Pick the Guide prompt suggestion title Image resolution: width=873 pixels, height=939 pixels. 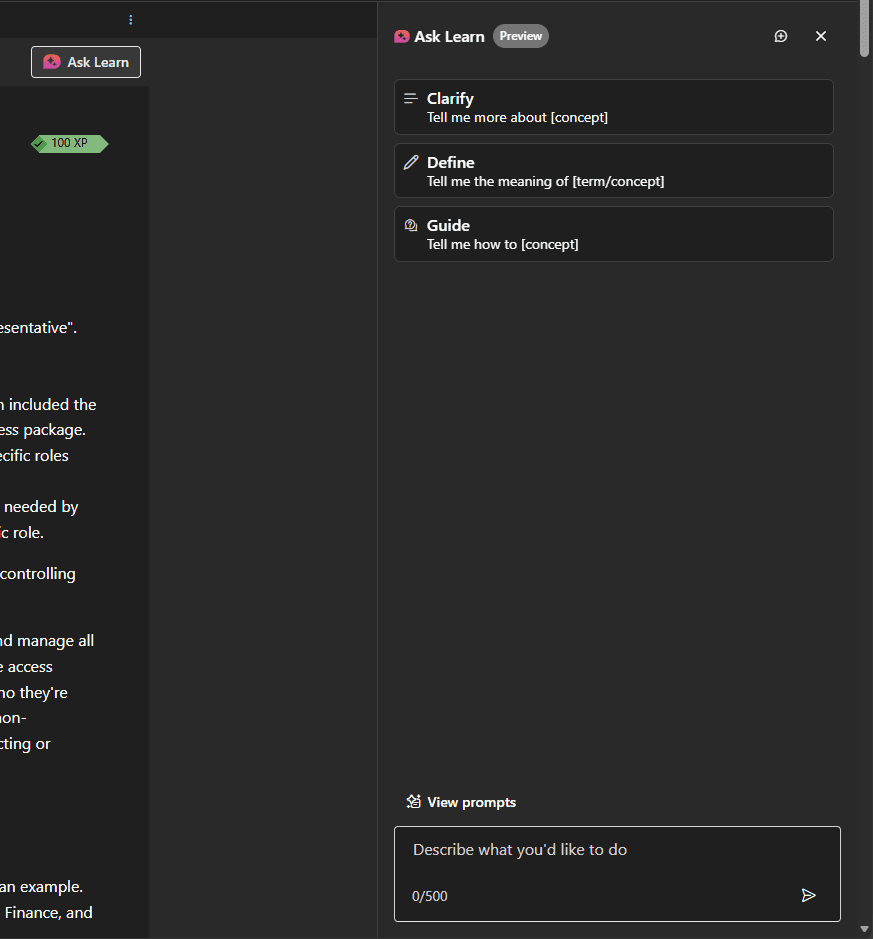click(x=448, y=225)
